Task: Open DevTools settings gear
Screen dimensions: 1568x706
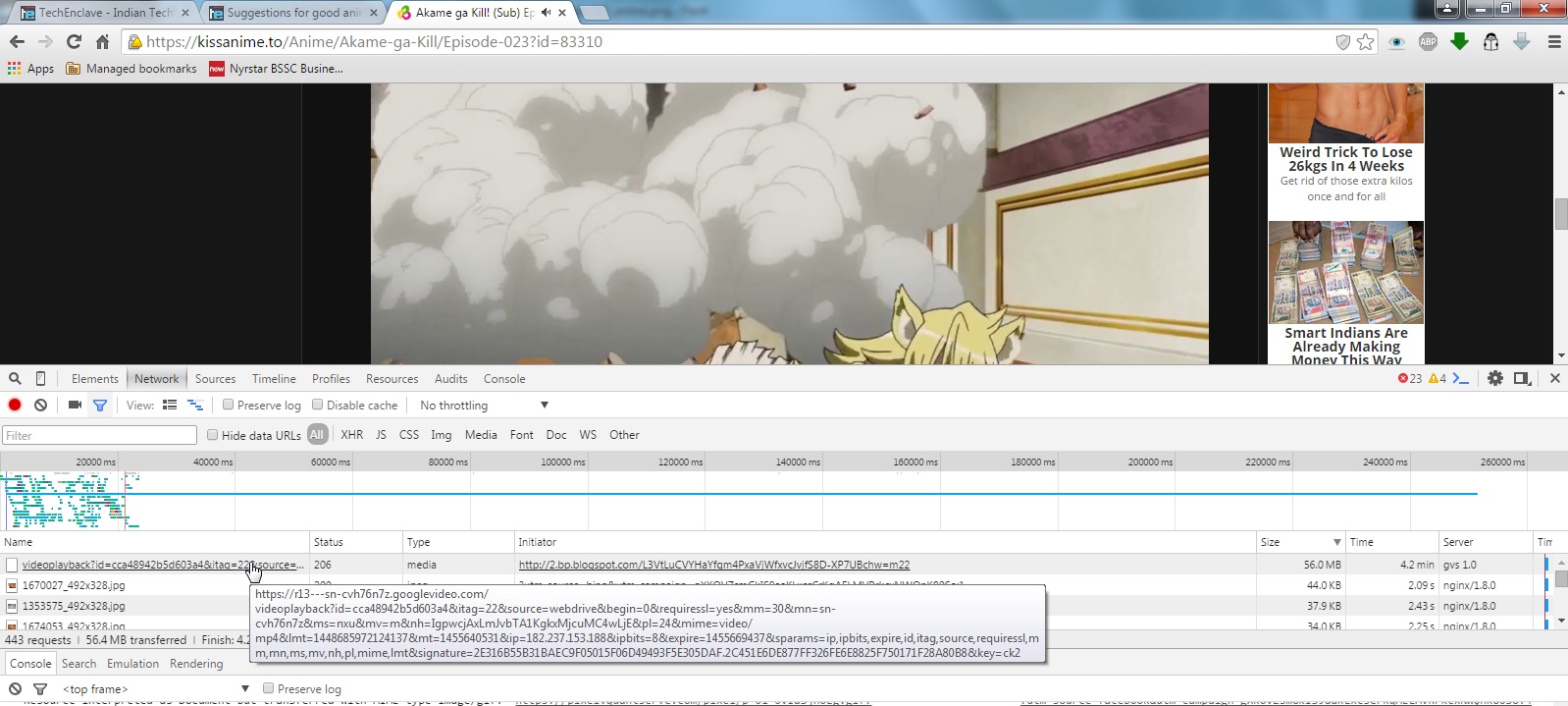Action: click(x=1495, y=378)
